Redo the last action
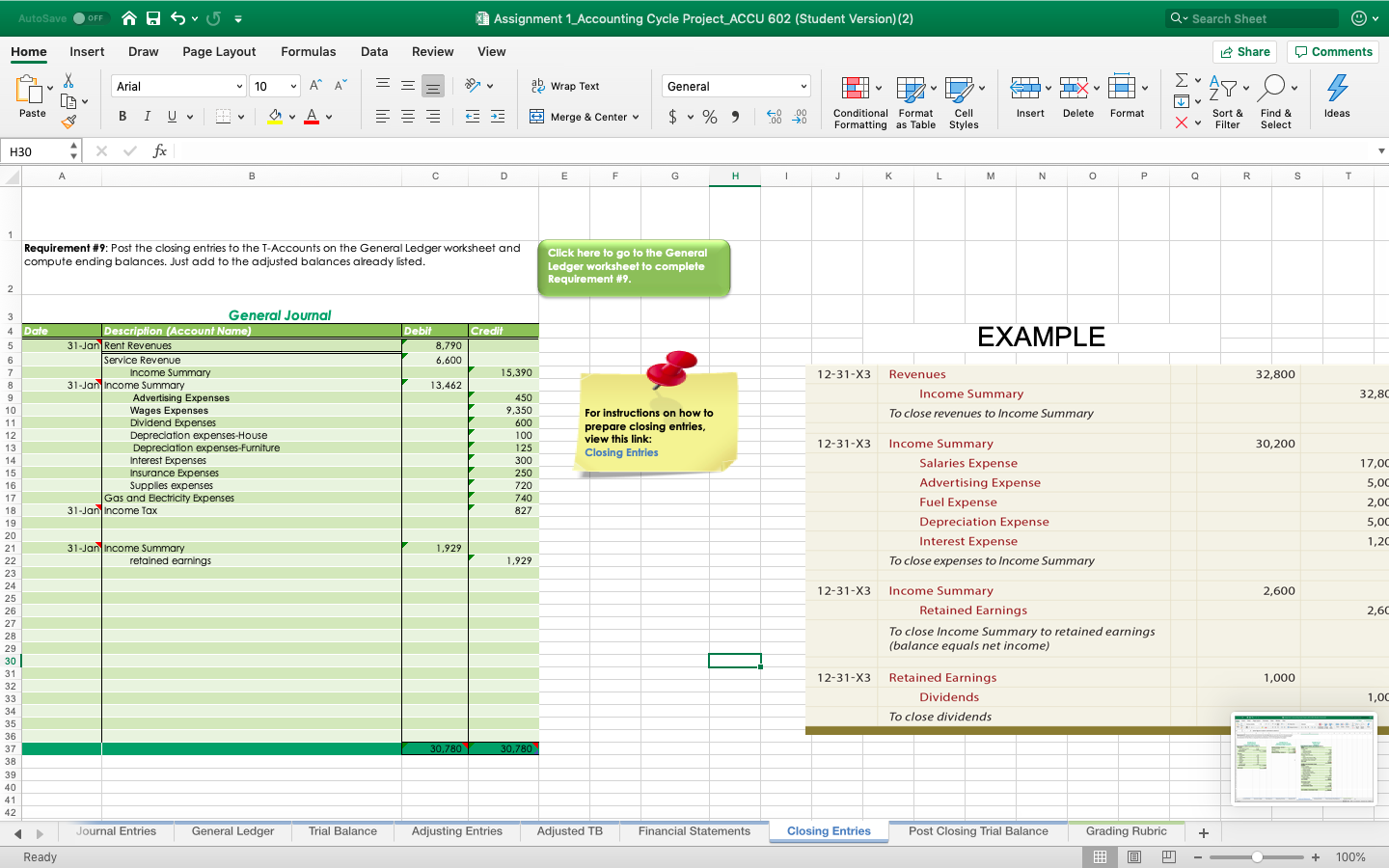The image size is (1389, 868). pyautogui.click(x=213, y=18)
